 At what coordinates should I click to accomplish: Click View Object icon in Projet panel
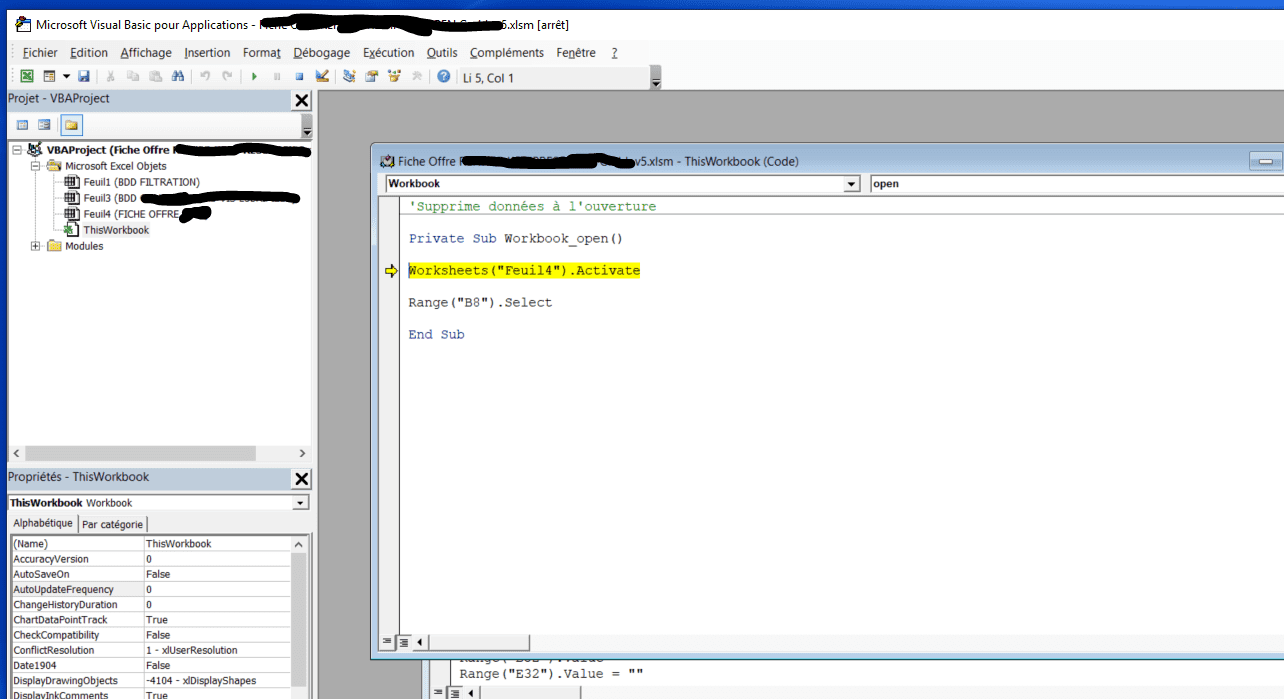(x=44, y=125)
